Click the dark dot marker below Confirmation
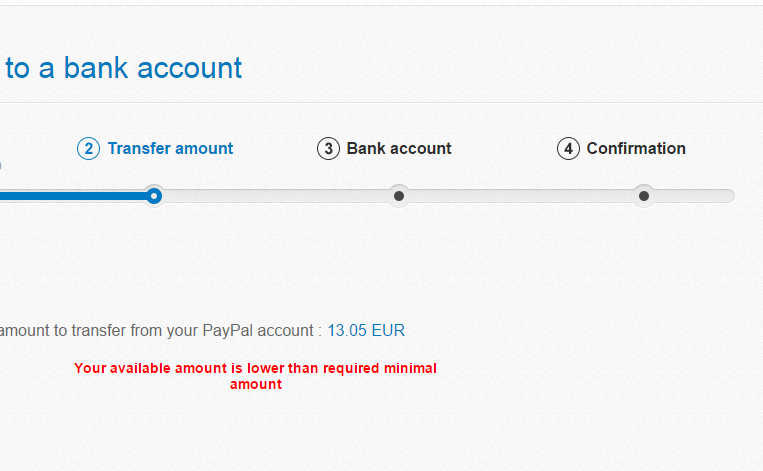763x471 pixels. [644, 196]
